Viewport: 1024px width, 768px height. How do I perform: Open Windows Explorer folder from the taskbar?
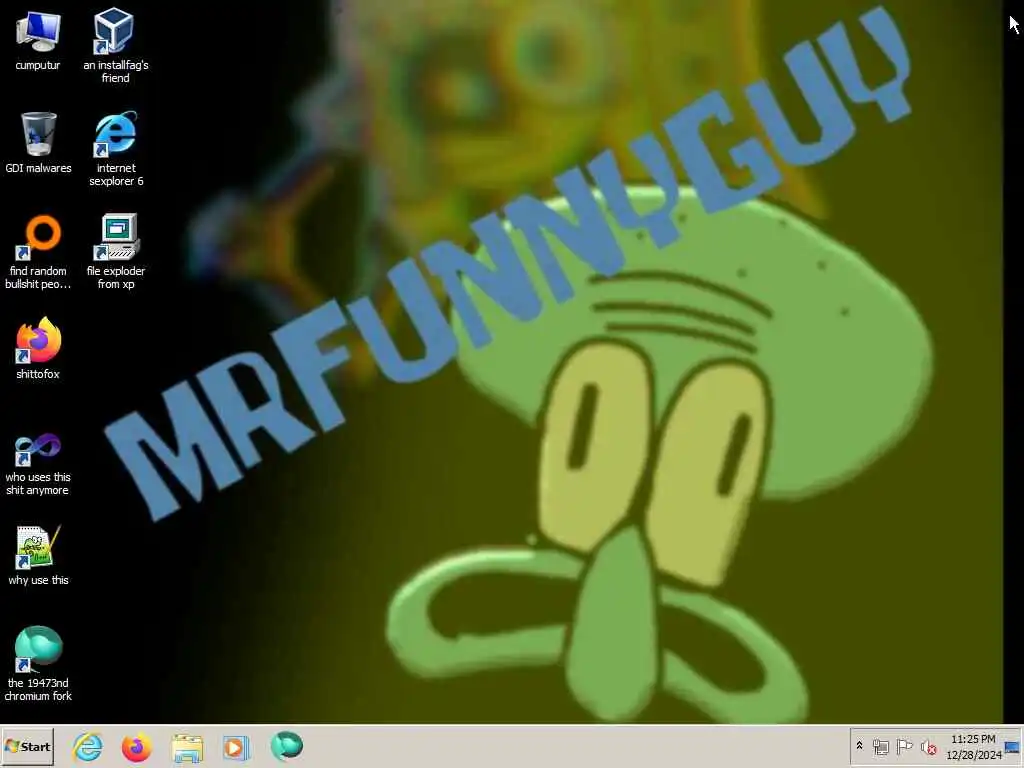click(x=187, y=746)
